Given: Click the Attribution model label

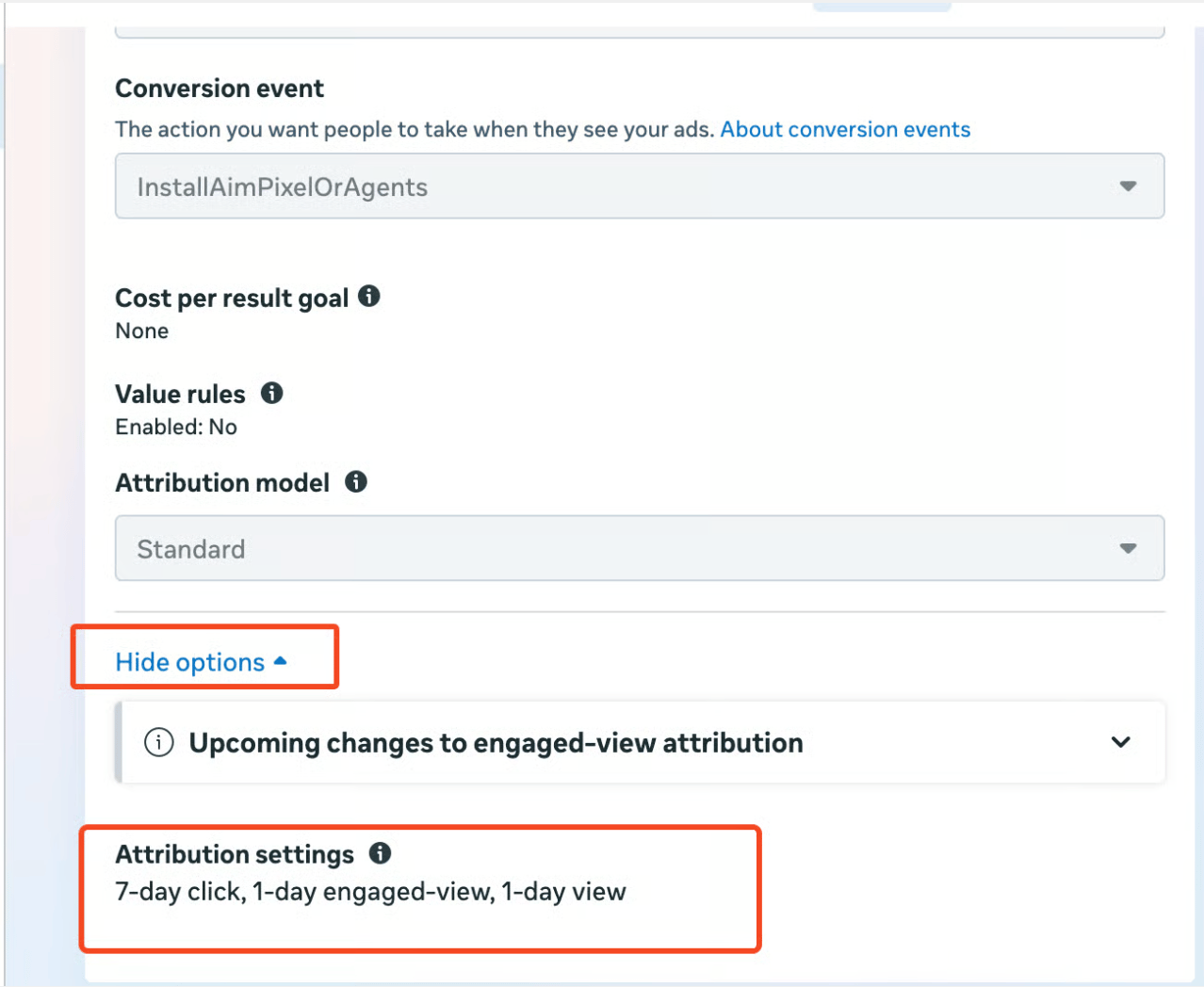Looking at the screenshot, I should pyautogui.click(x=222, y=483).
